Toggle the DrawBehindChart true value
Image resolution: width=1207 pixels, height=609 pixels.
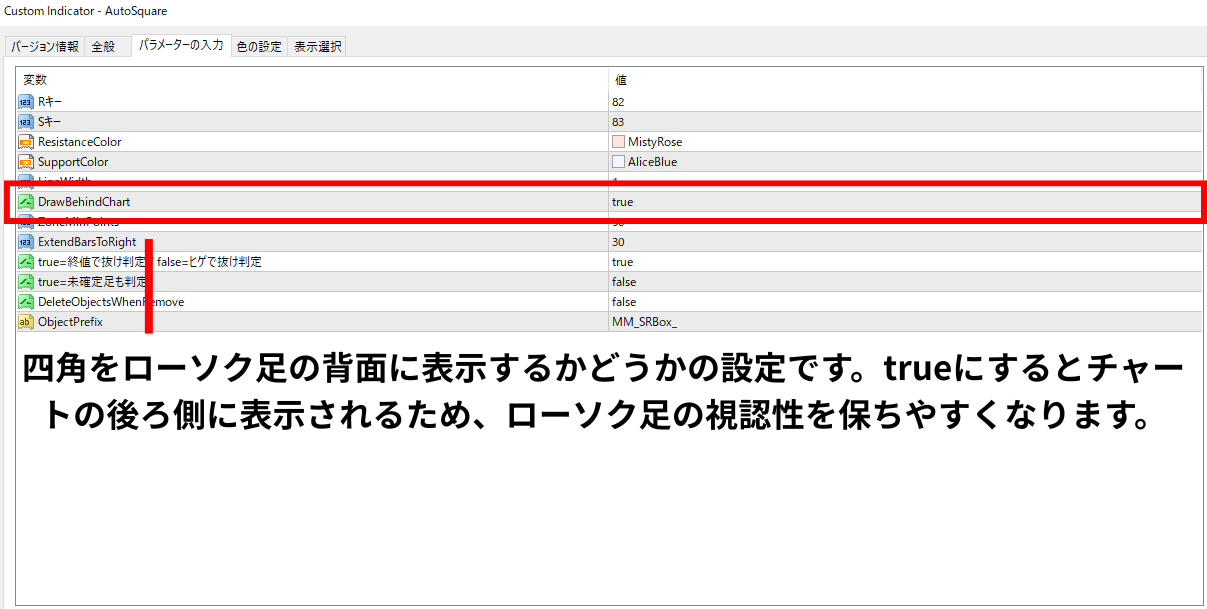click(905, 202)
